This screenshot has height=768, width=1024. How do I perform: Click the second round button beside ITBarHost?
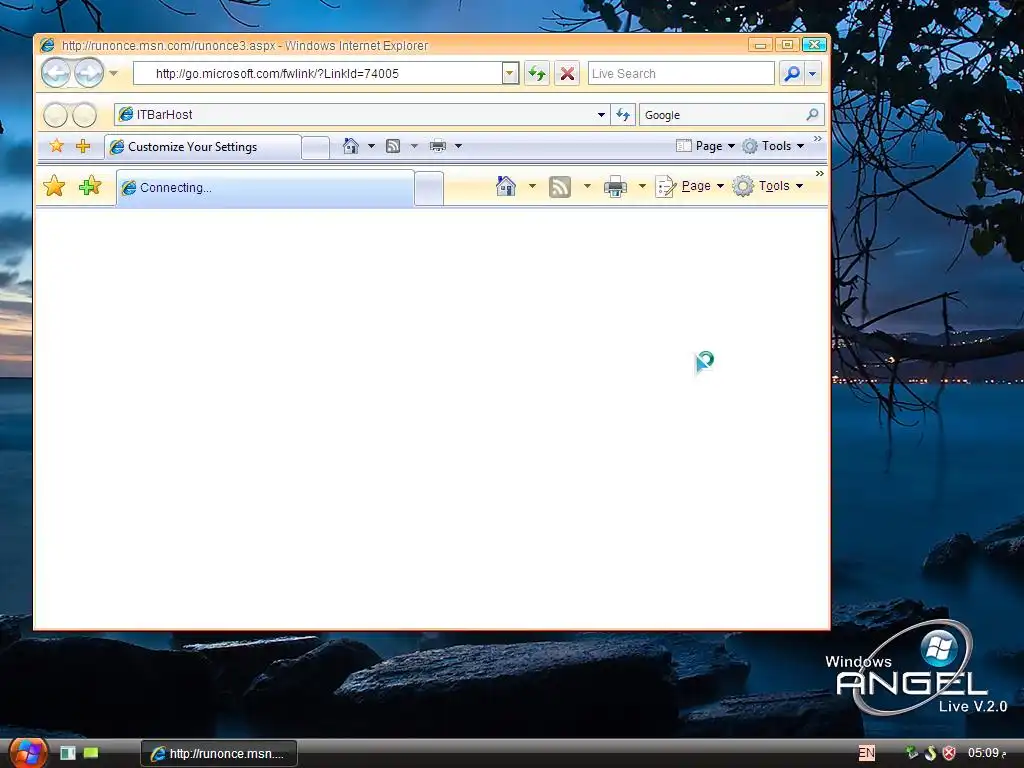tap(84, 115)
